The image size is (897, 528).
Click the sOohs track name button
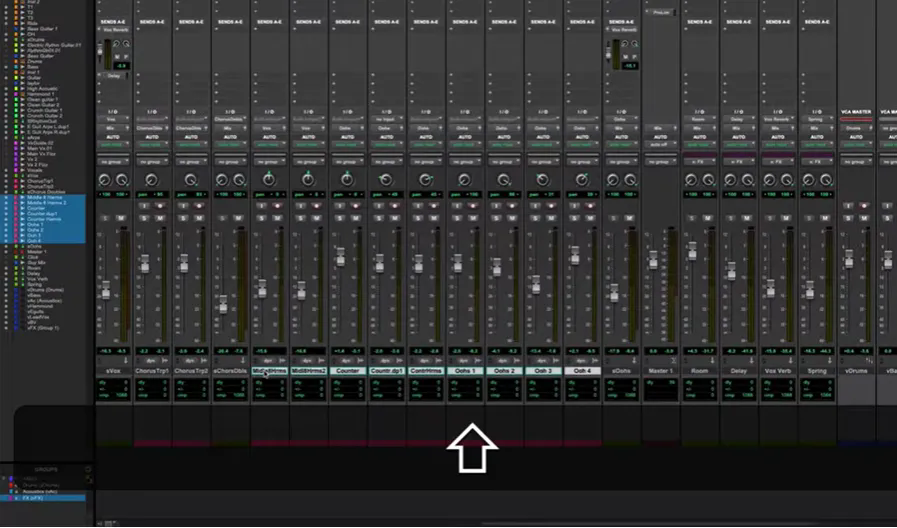pos(621,371)
